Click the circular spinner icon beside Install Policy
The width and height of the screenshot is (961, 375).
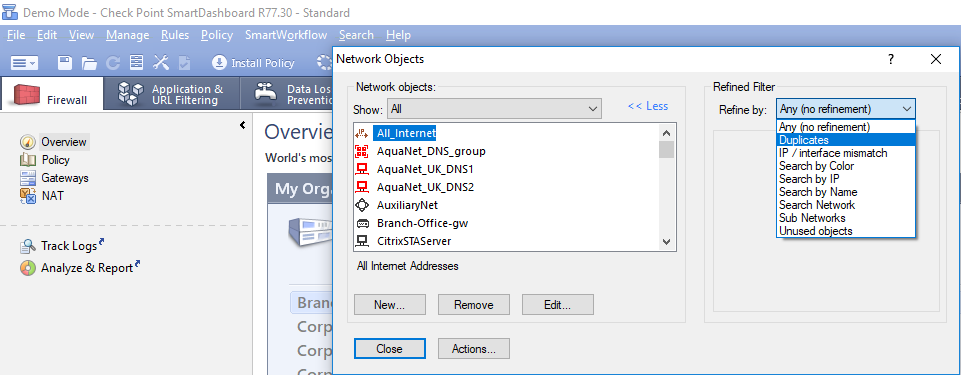(324, 62)
